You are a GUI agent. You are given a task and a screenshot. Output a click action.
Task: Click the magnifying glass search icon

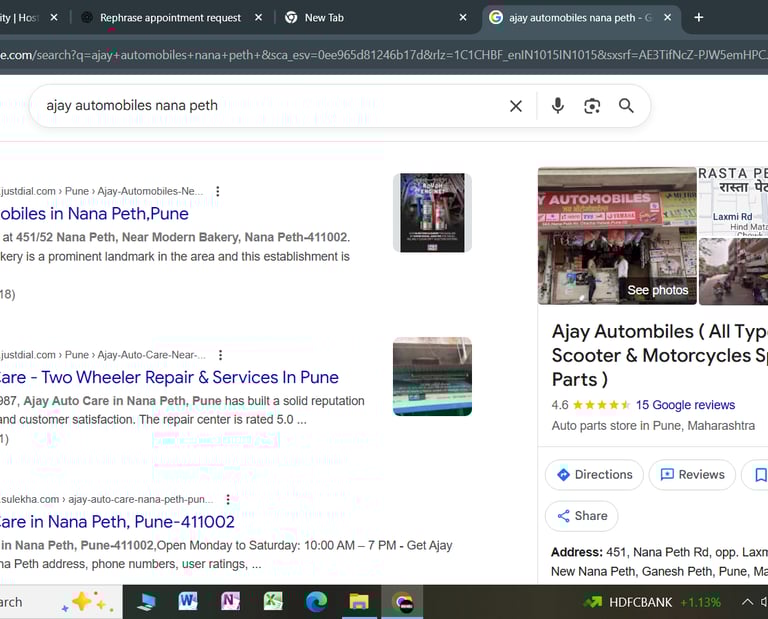click(626, 106)
